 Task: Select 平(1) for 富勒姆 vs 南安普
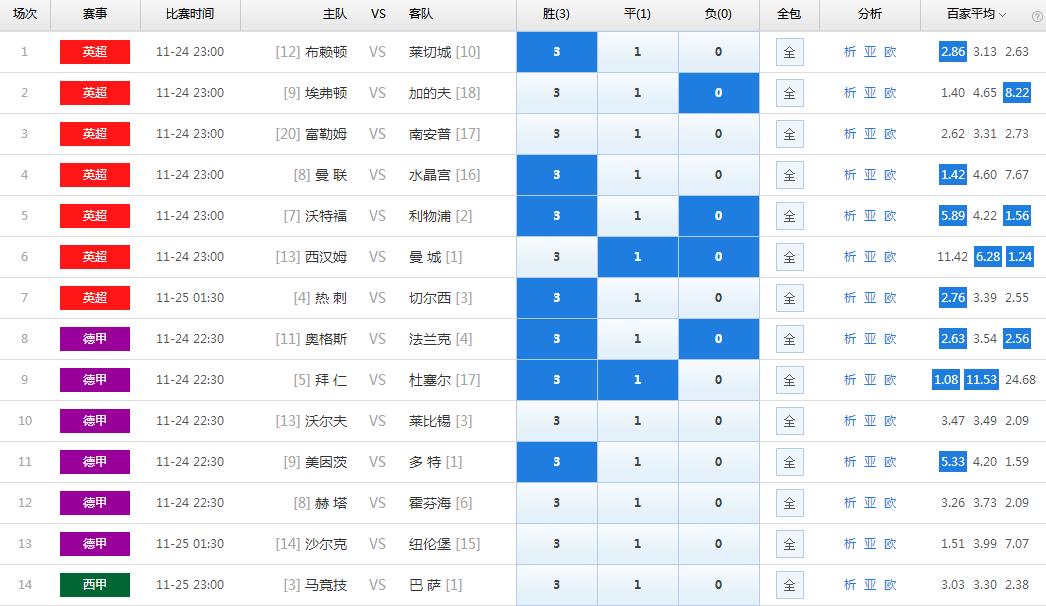(x=638, y=134)
